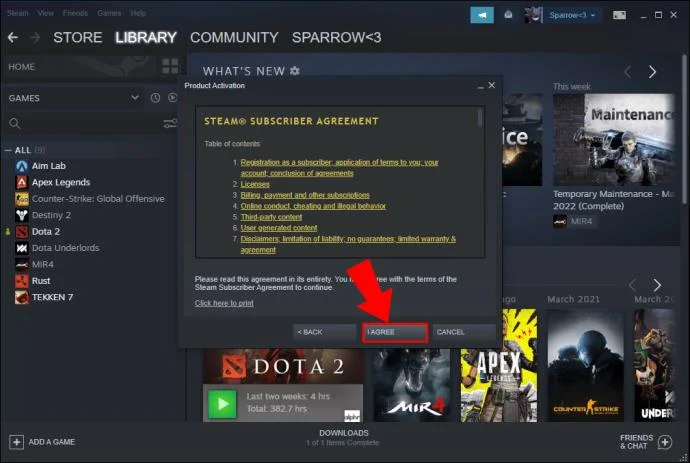Open the Help menu
Viewport: 690px width, 463px height.
pos(138,13)
